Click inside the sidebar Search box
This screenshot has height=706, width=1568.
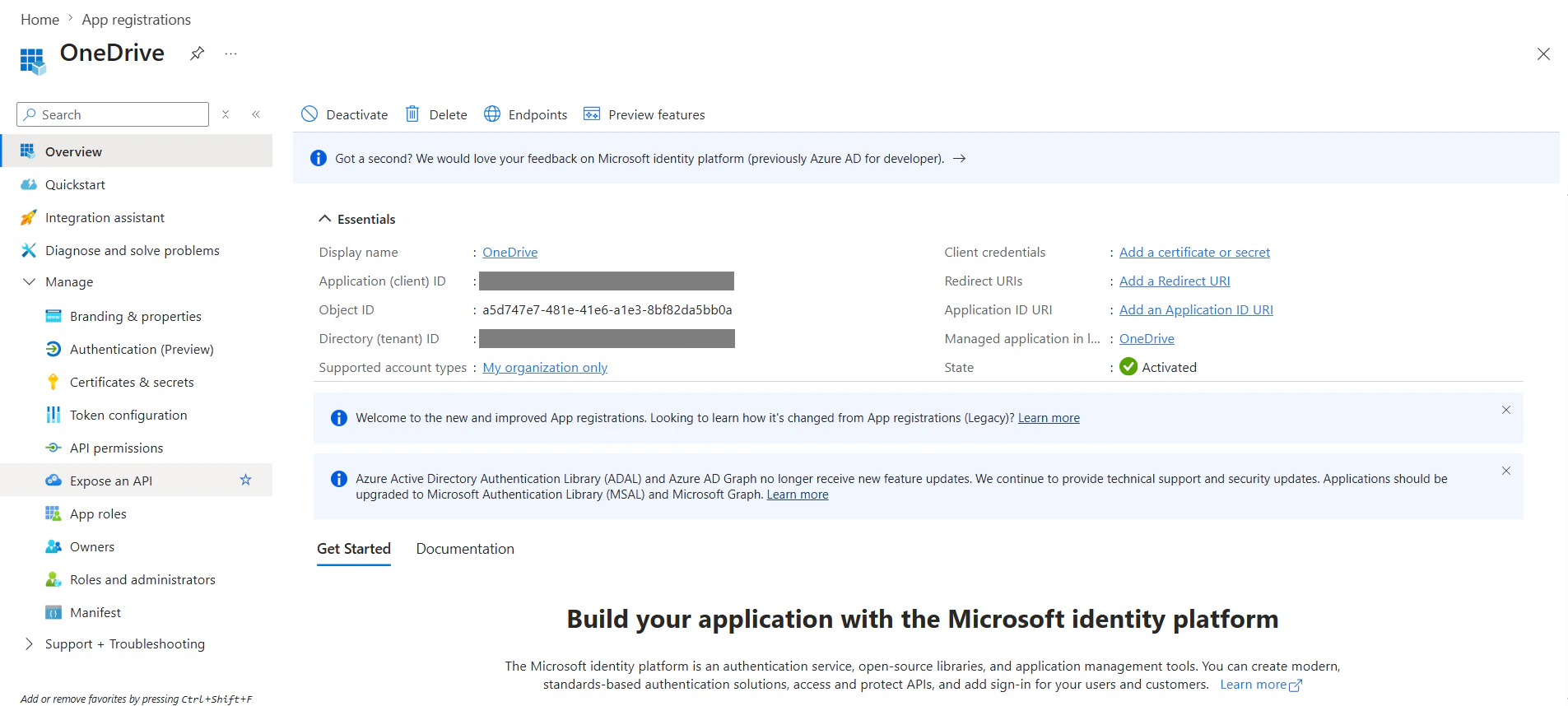(113, 114)
